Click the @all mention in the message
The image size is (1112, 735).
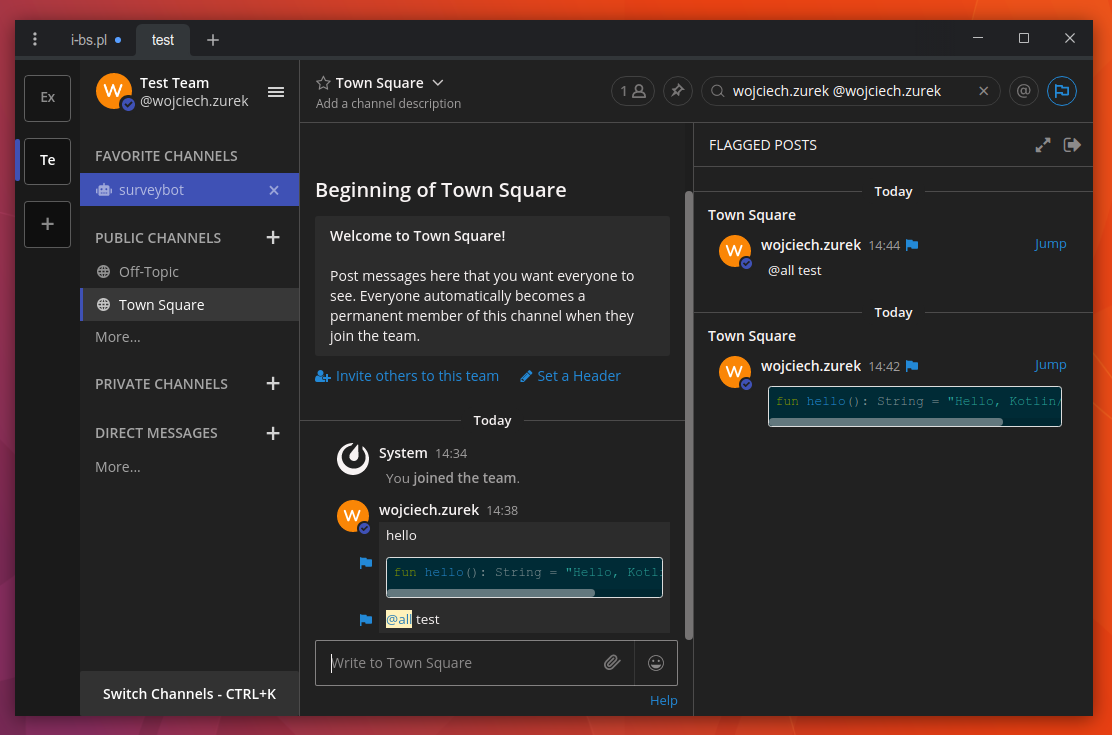pyautogui.click(x=399, y=619)
